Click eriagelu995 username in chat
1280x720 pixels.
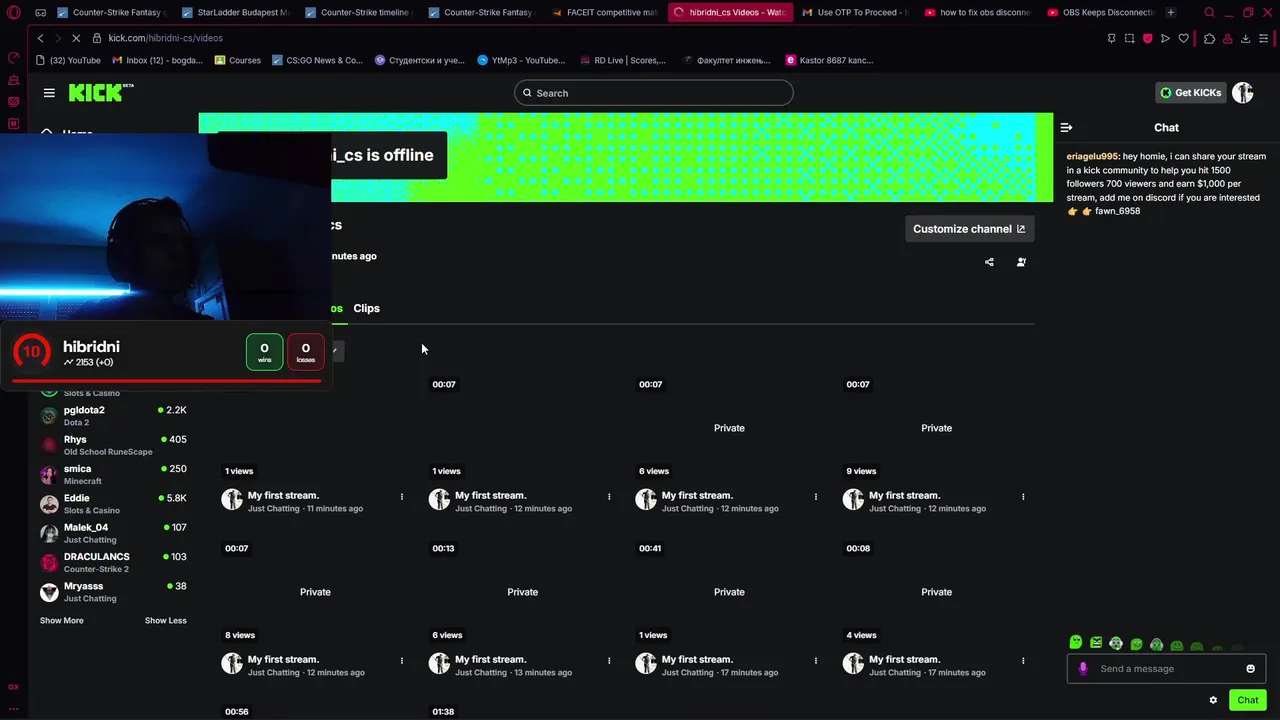click(1092, 157)
